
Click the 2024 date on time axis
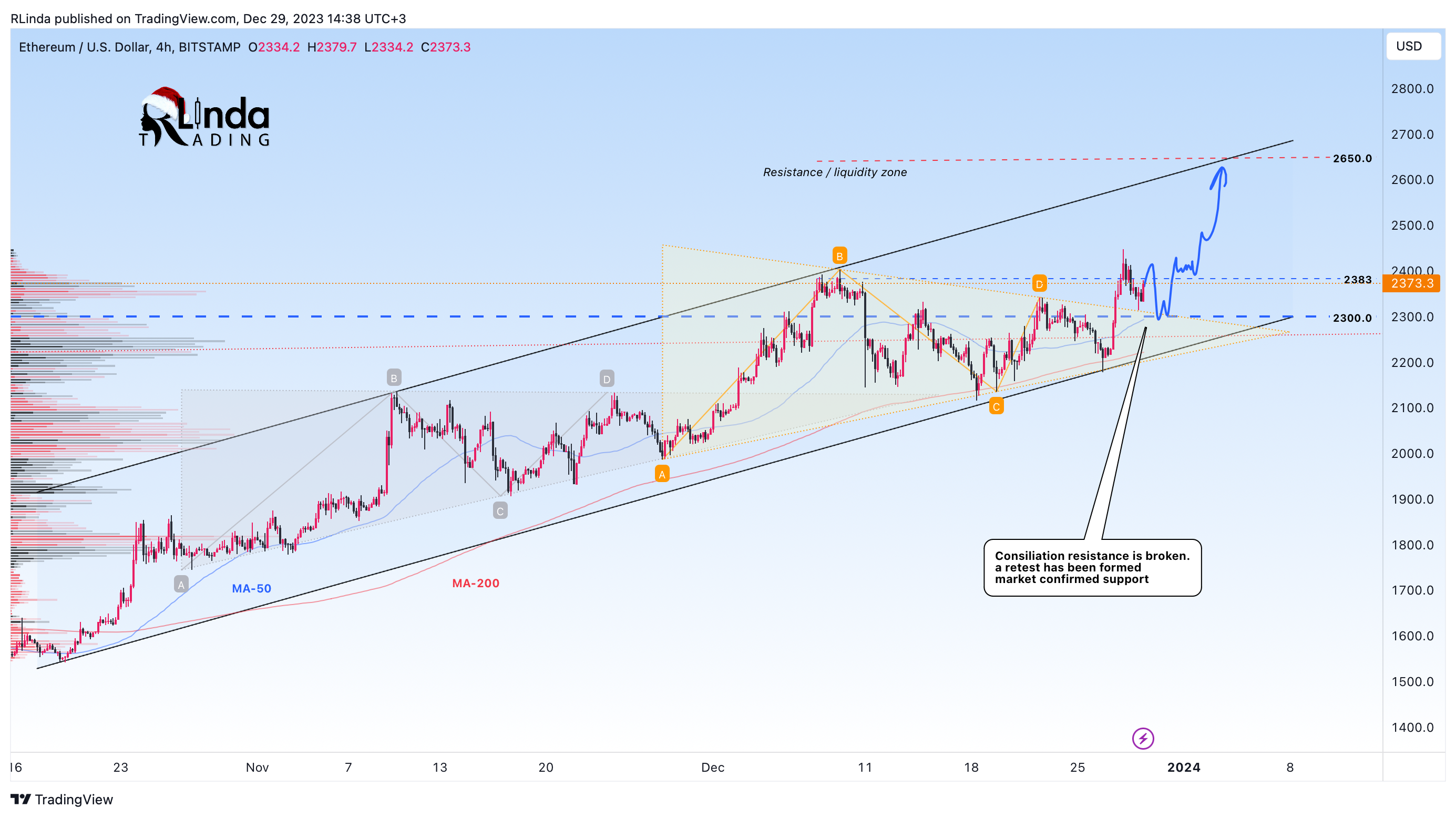click(x=1184, y=767)
